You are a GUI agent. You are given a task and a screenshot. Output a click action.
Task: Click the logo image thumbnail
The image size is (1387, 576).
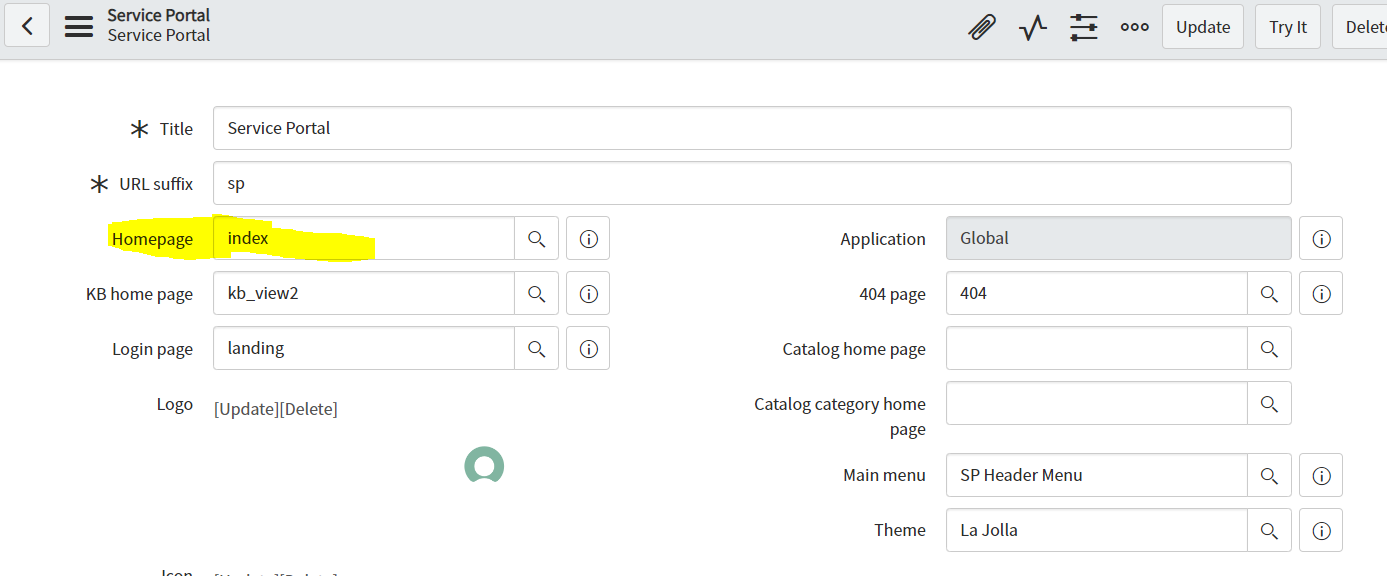click(484, 465)
